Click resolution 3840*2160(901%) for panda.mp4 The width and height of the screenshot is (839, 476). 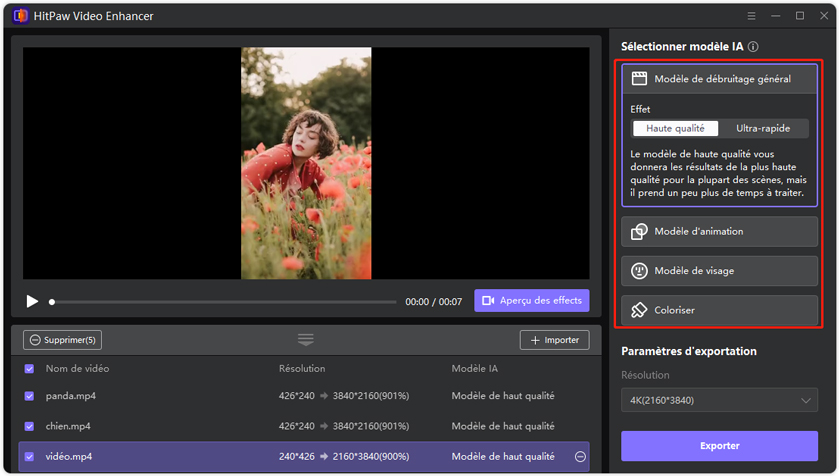coord(371,396)
